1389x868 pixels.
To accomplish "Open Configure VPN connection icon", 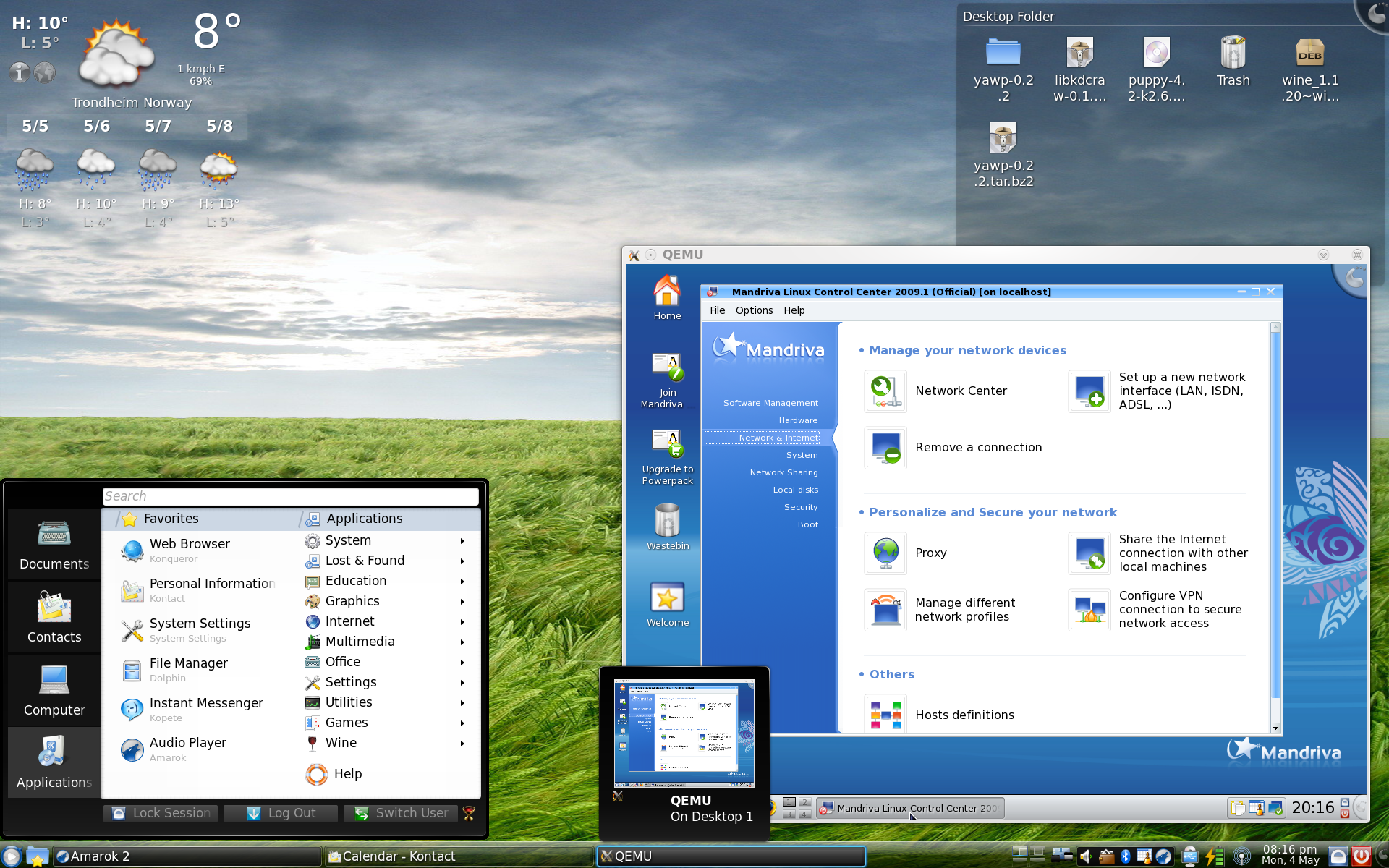I will point(1089,610).
